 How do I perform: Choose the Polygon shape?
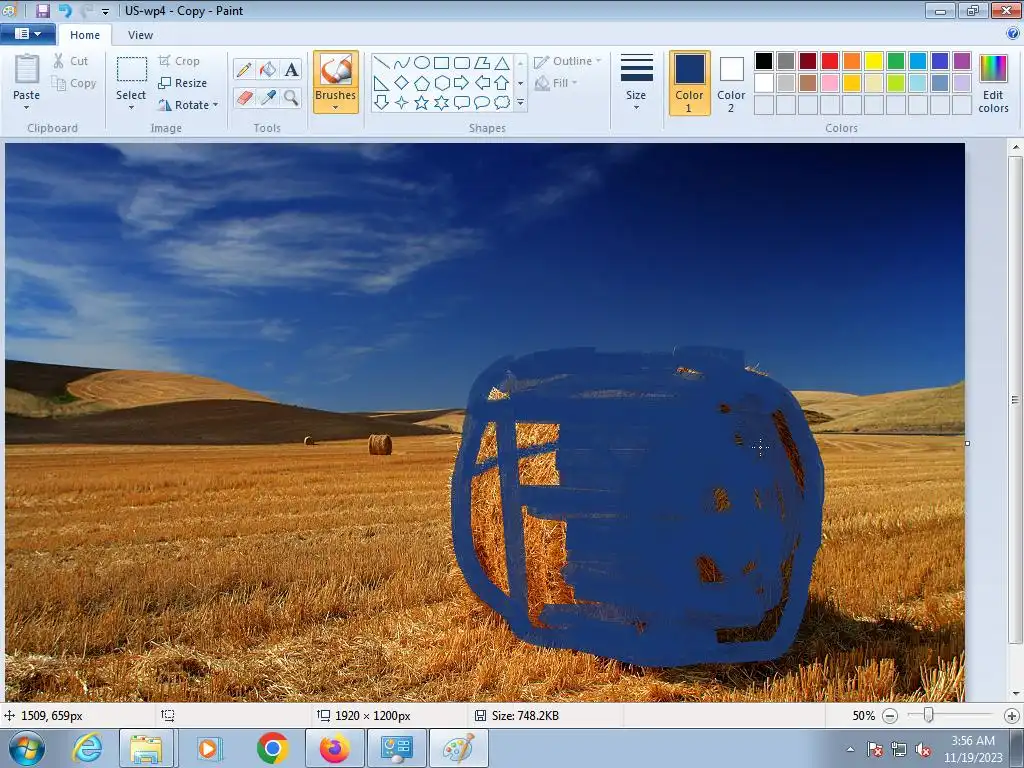482,63
